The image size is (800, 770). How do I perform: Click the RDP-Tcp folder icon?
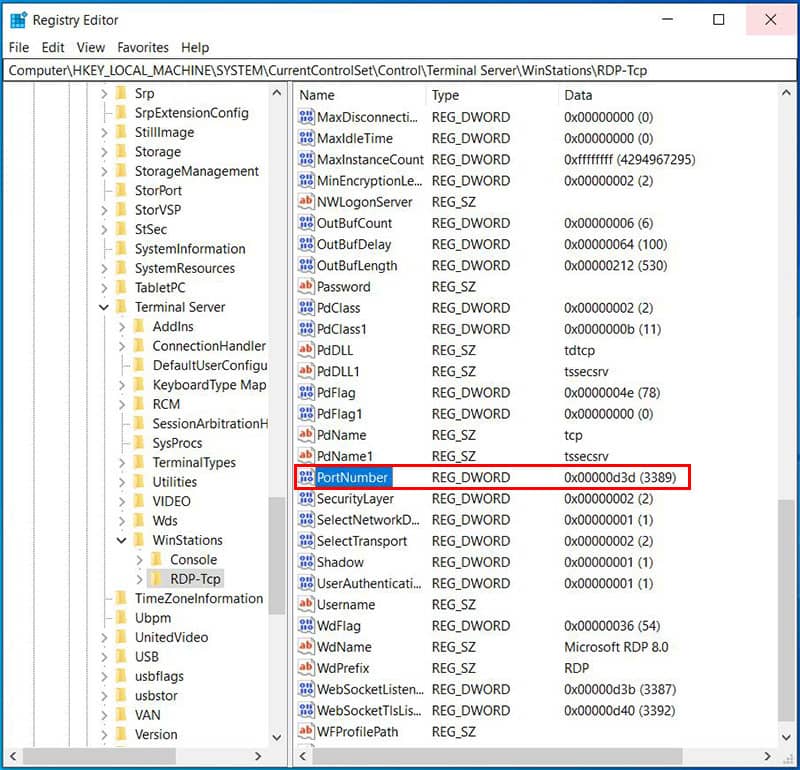click(x=156, y=579)
